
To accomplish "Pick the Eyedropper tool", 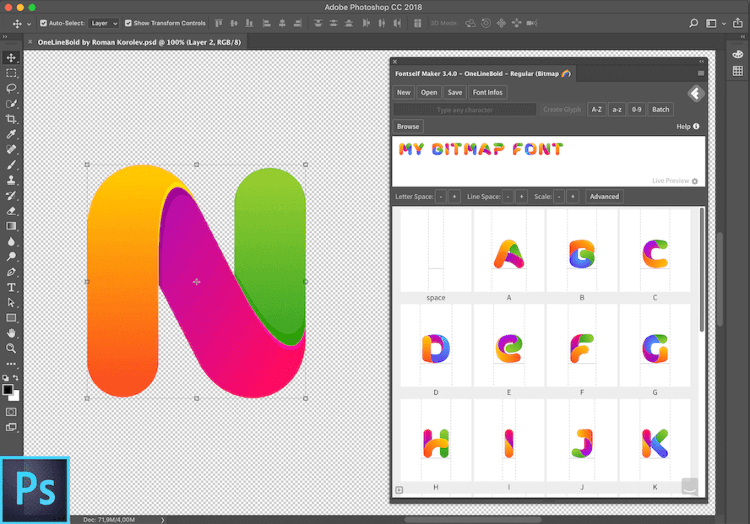I will point(11,134).
